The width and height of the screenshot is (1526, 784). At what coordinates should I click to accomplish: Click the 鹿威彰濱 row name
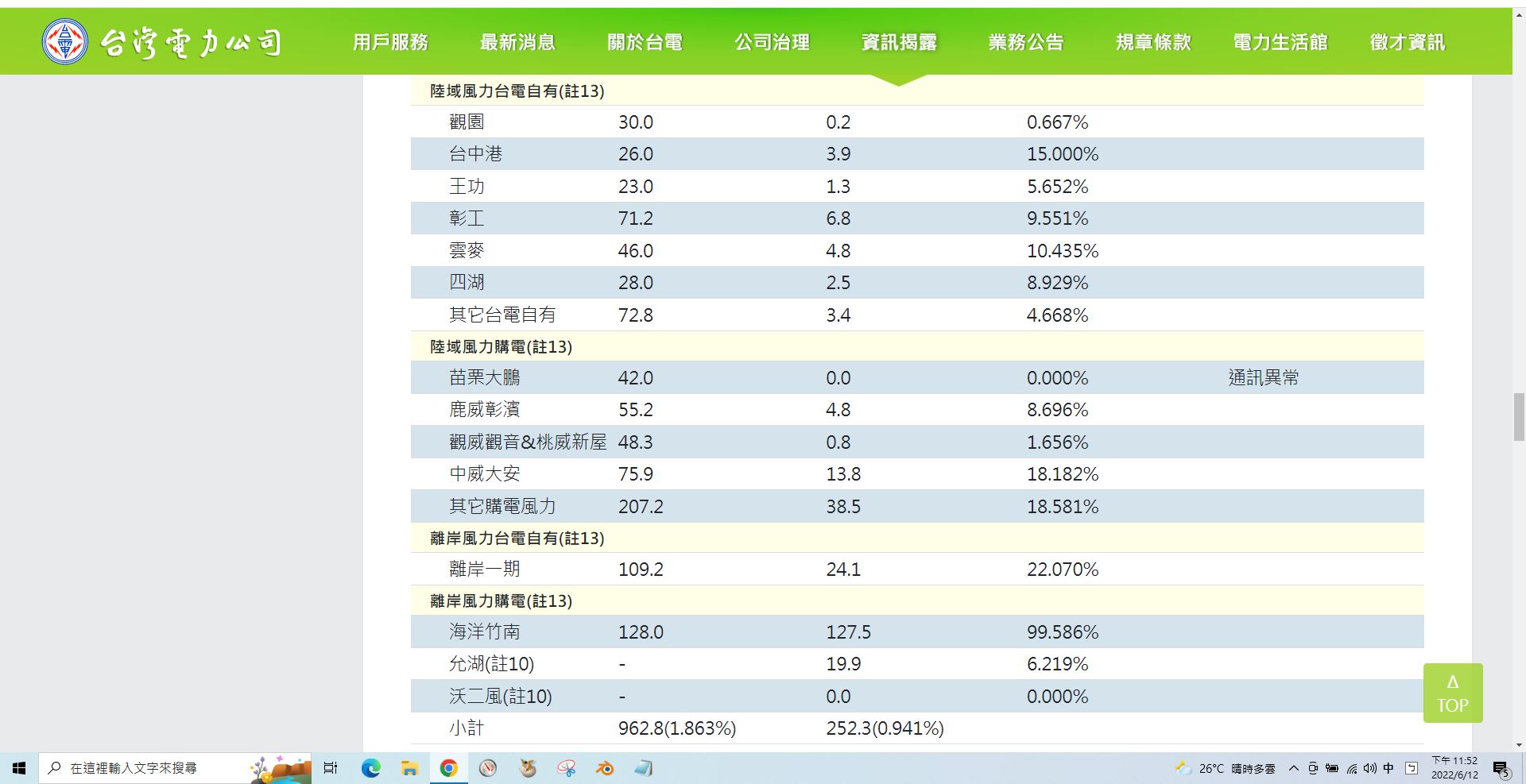(x=485, y=410)
